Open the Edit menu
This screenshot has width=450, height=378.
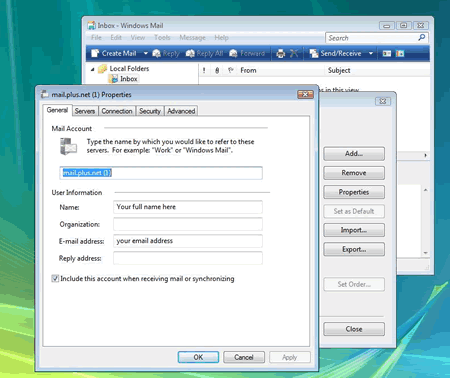116,37
